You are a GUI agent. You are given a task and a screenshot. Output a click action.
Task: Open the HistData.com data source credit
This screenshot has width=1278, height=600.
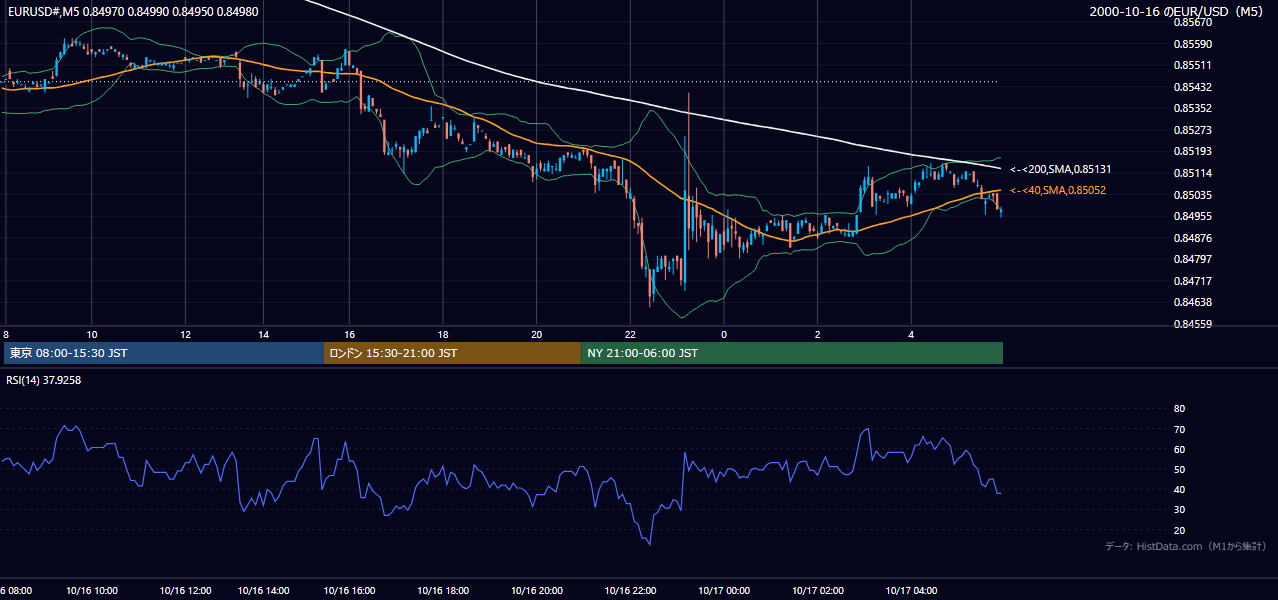[x=1186, y=546]
